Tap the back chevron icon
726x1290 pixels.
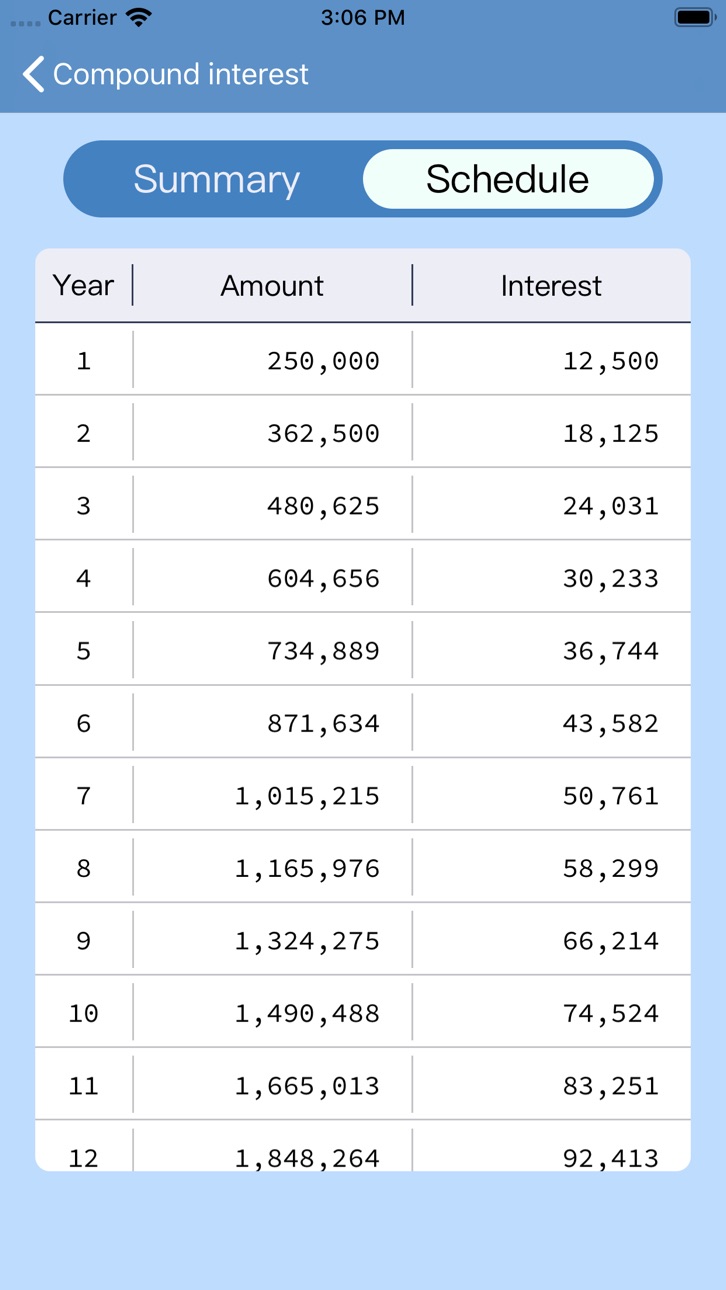coord(34,74)
